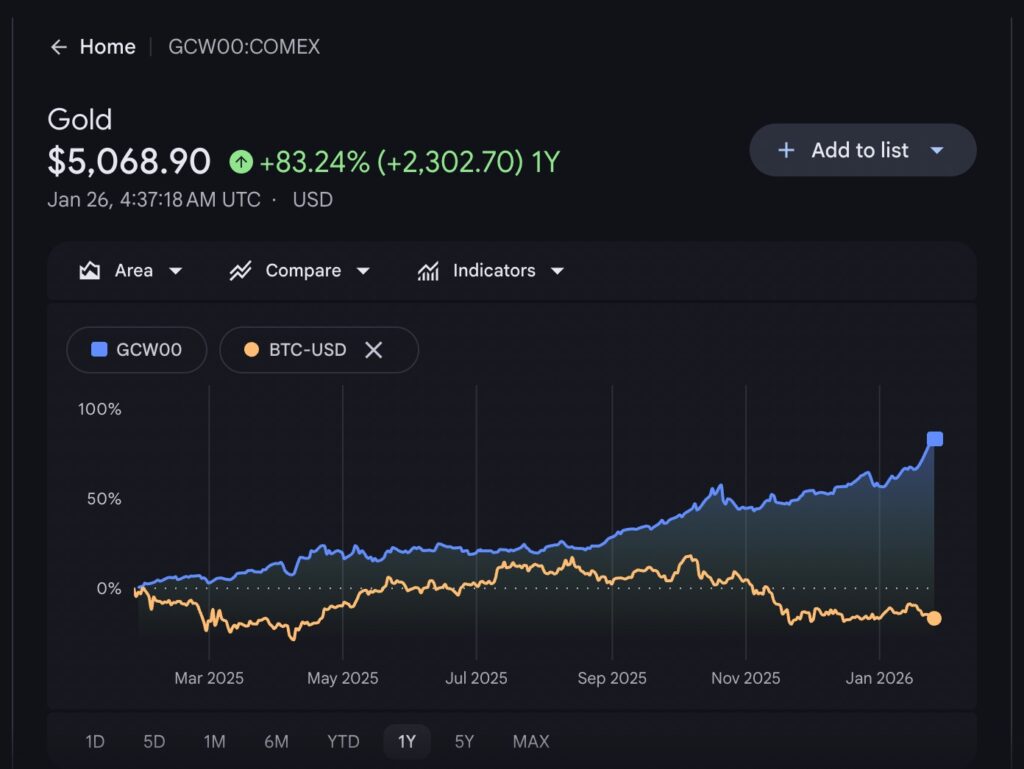
Task: Select the Area chart style icon
Action: (89, 270)
